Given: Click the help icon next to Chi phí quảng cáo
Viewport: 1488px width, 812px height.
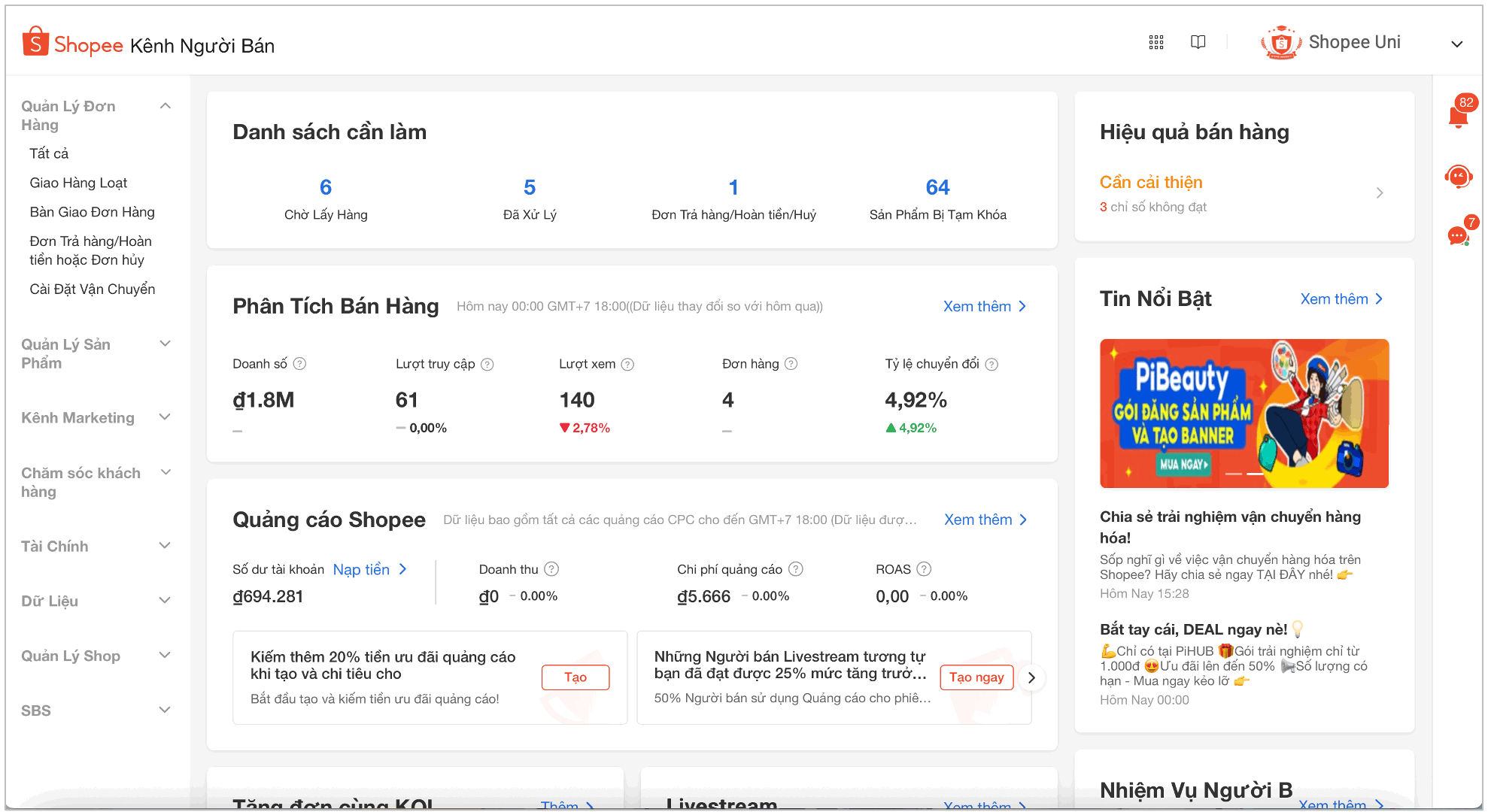Looking at the screenshot, I should tap(797, 569).
